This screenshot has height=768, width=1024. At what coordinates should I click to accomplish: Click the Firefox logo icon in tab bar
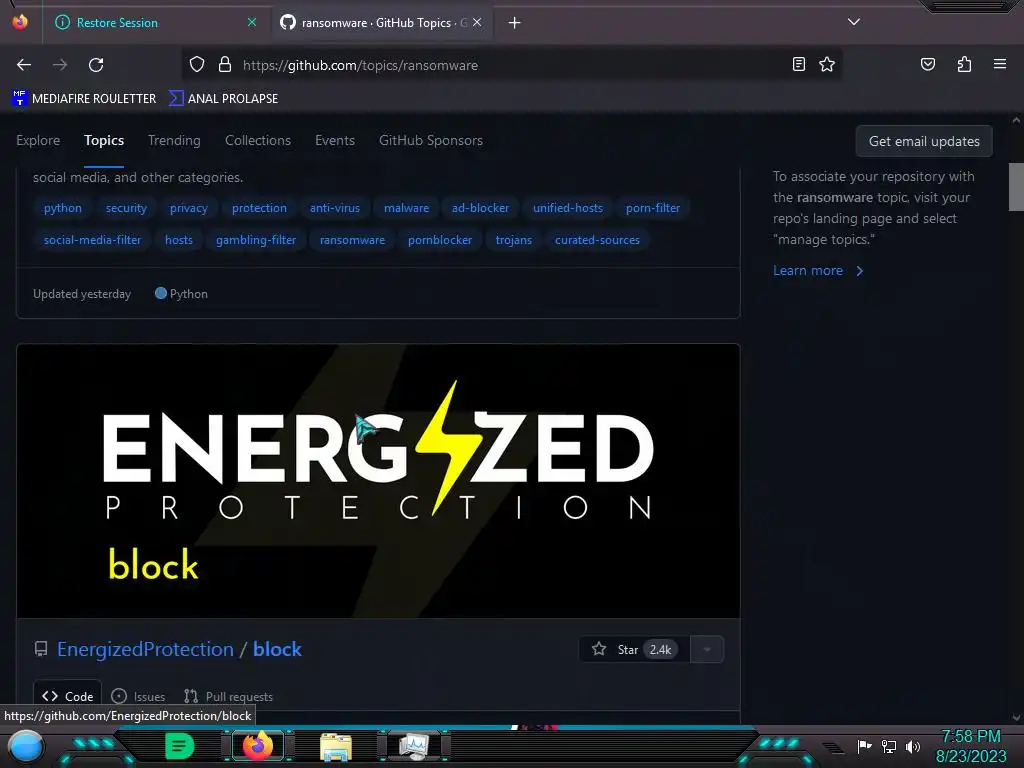tap(20, 22)
